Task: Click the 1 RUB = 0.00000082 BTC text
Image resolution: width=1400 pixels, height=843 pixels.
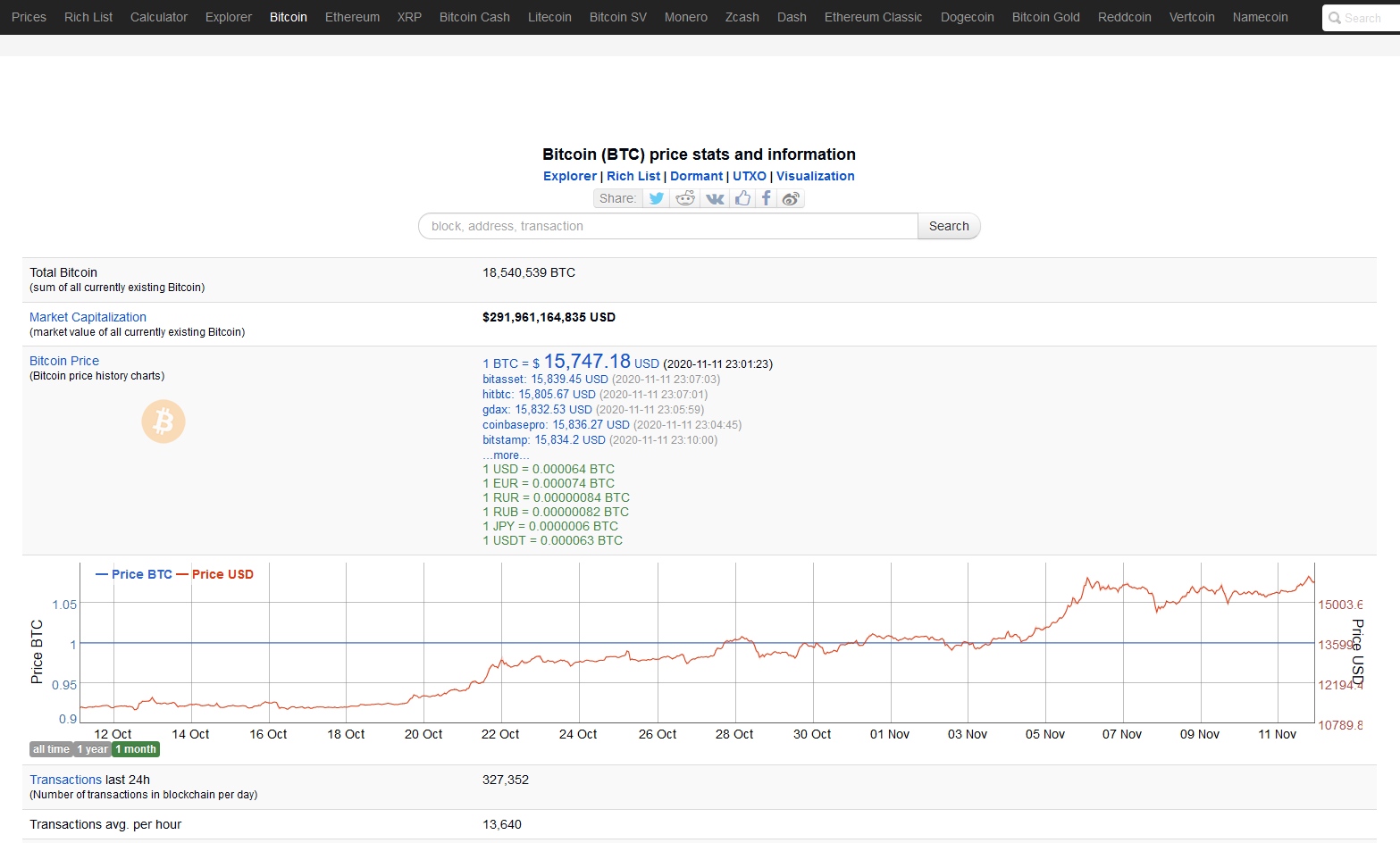Action: point(556,512)
